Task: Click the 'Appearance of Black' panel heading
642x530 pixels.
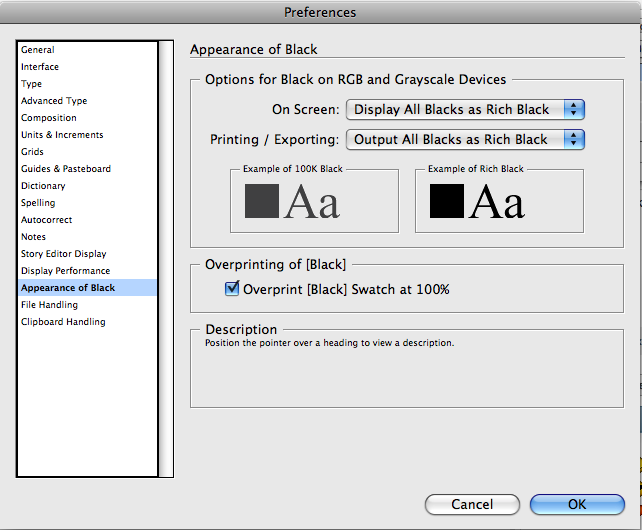Action: (253, 50)
